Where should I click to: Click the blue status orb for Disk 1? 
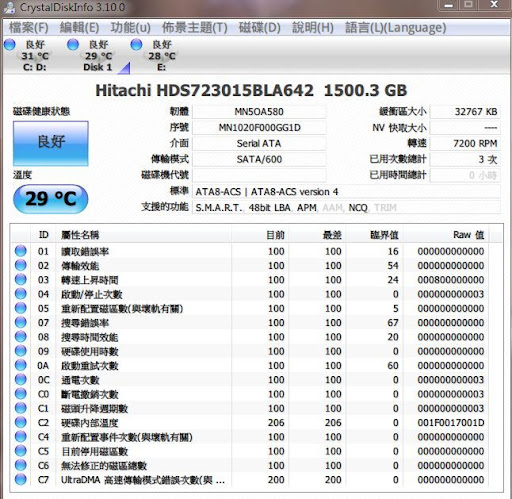[73, 45]
